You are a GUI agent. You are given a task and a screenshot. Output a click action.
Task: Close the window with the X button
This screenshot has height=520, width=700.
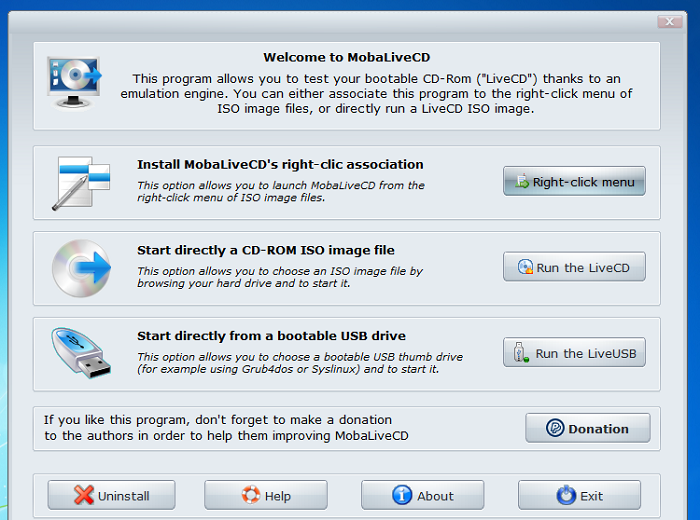[670, 21]
